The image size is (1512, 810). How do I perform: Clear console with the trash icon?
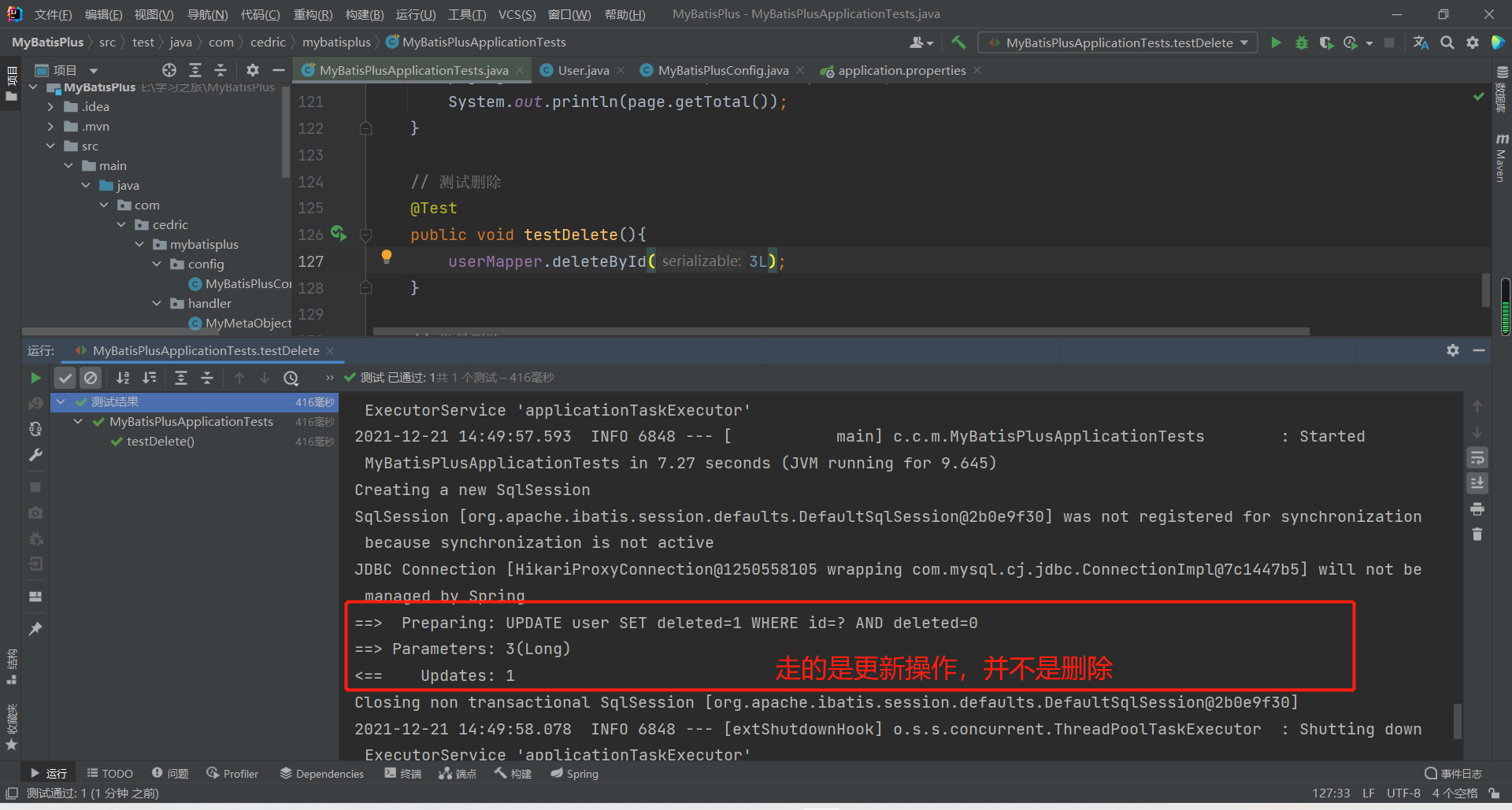point(1477,534)
